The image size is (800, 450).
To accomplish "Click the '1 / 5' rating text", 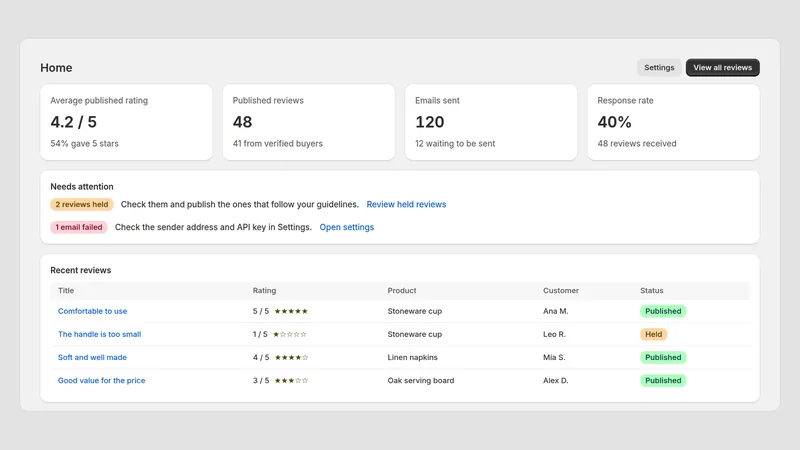I will pyautogui.click(x=260, y=334).
